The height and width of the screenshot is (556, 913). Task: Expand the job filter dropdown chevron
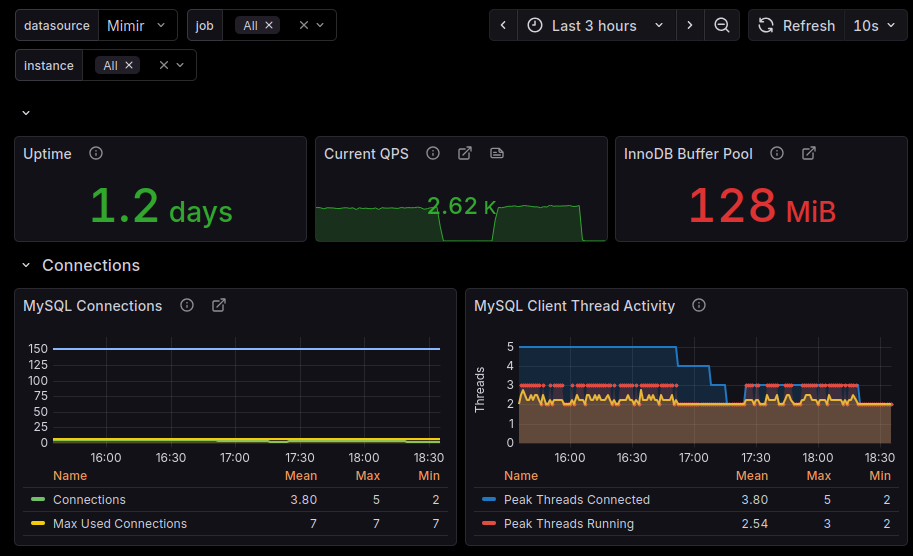320,25
